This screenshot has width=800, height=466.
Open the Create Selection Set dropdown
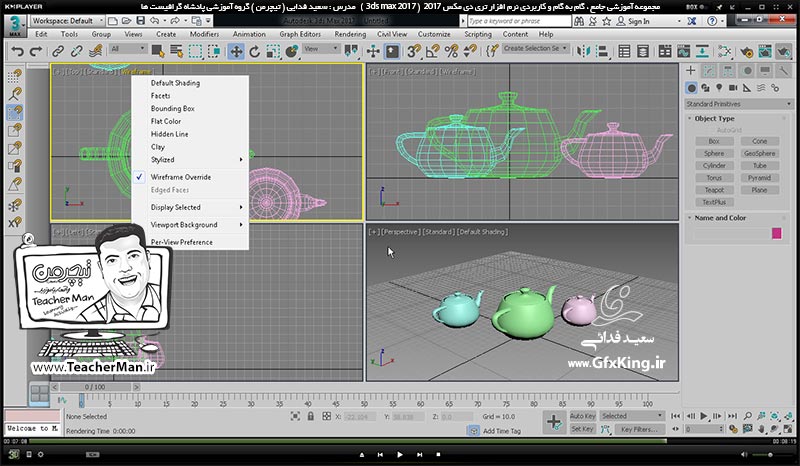pyautogui.click(x=535, y=48)
